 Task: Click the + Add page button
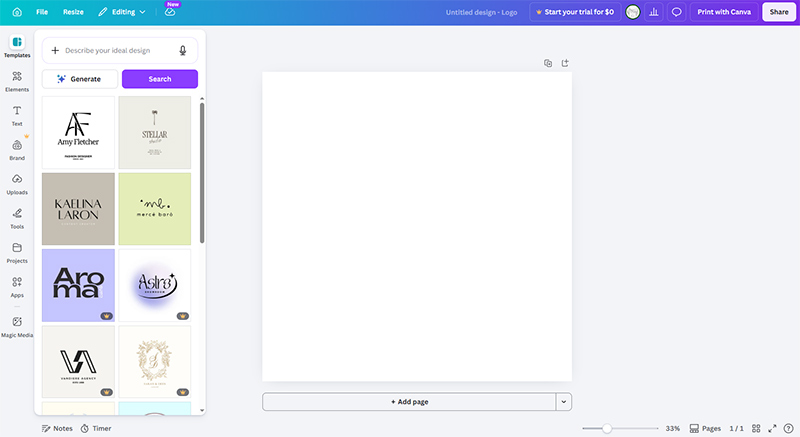409,402
